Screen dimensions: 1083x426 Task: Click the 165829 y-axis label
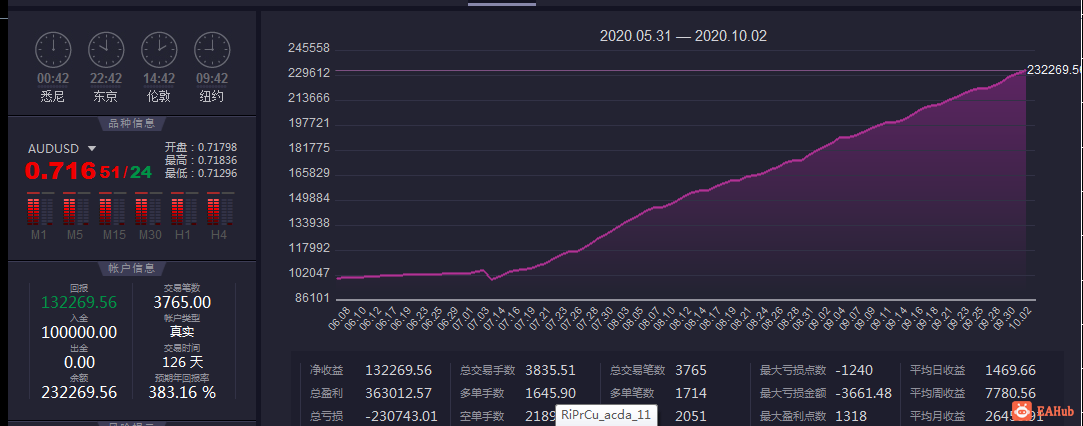pyautogui.click(x=309, y=173)
